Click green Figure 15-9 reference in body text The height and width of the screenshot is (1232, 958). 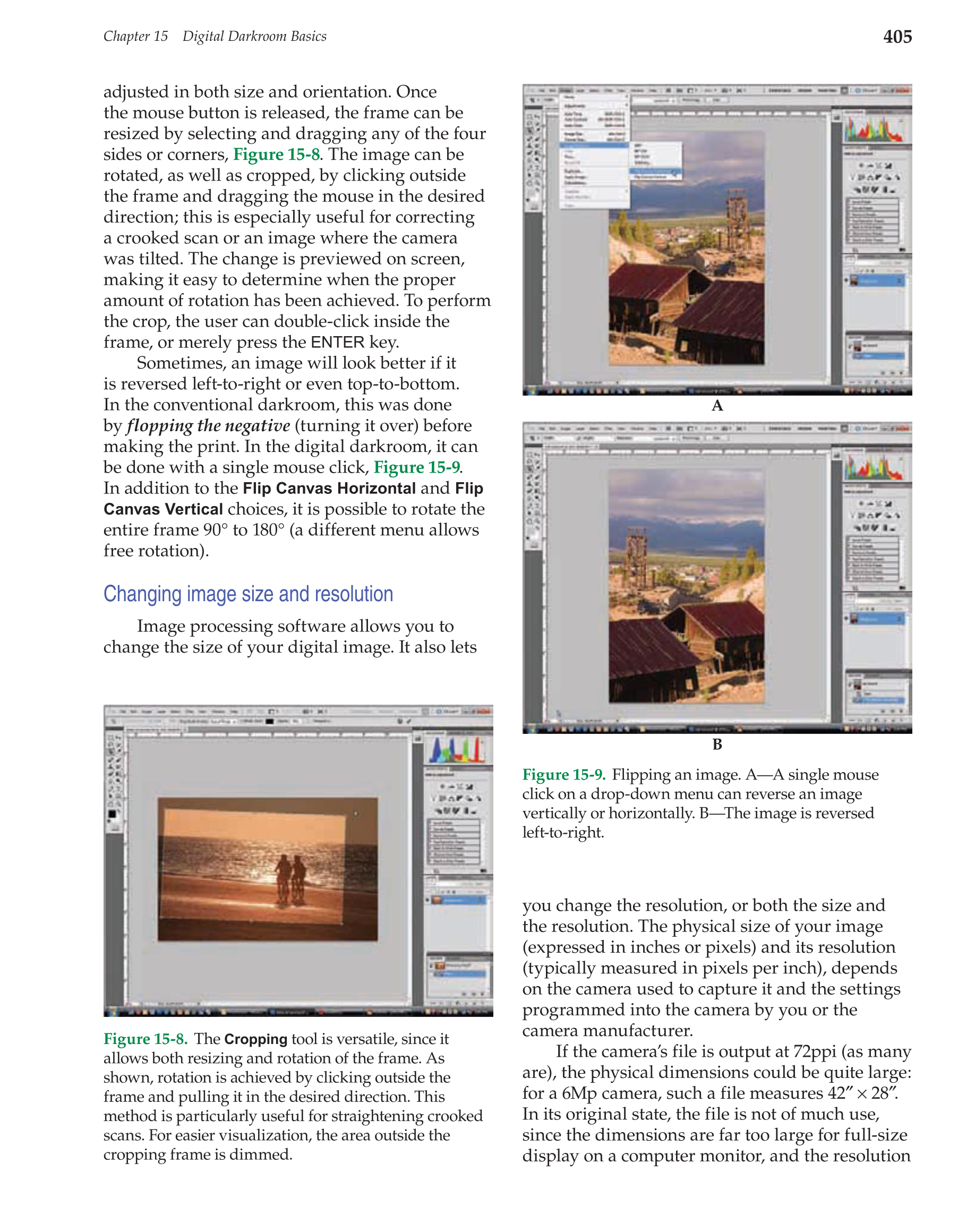tap(416, 467)
